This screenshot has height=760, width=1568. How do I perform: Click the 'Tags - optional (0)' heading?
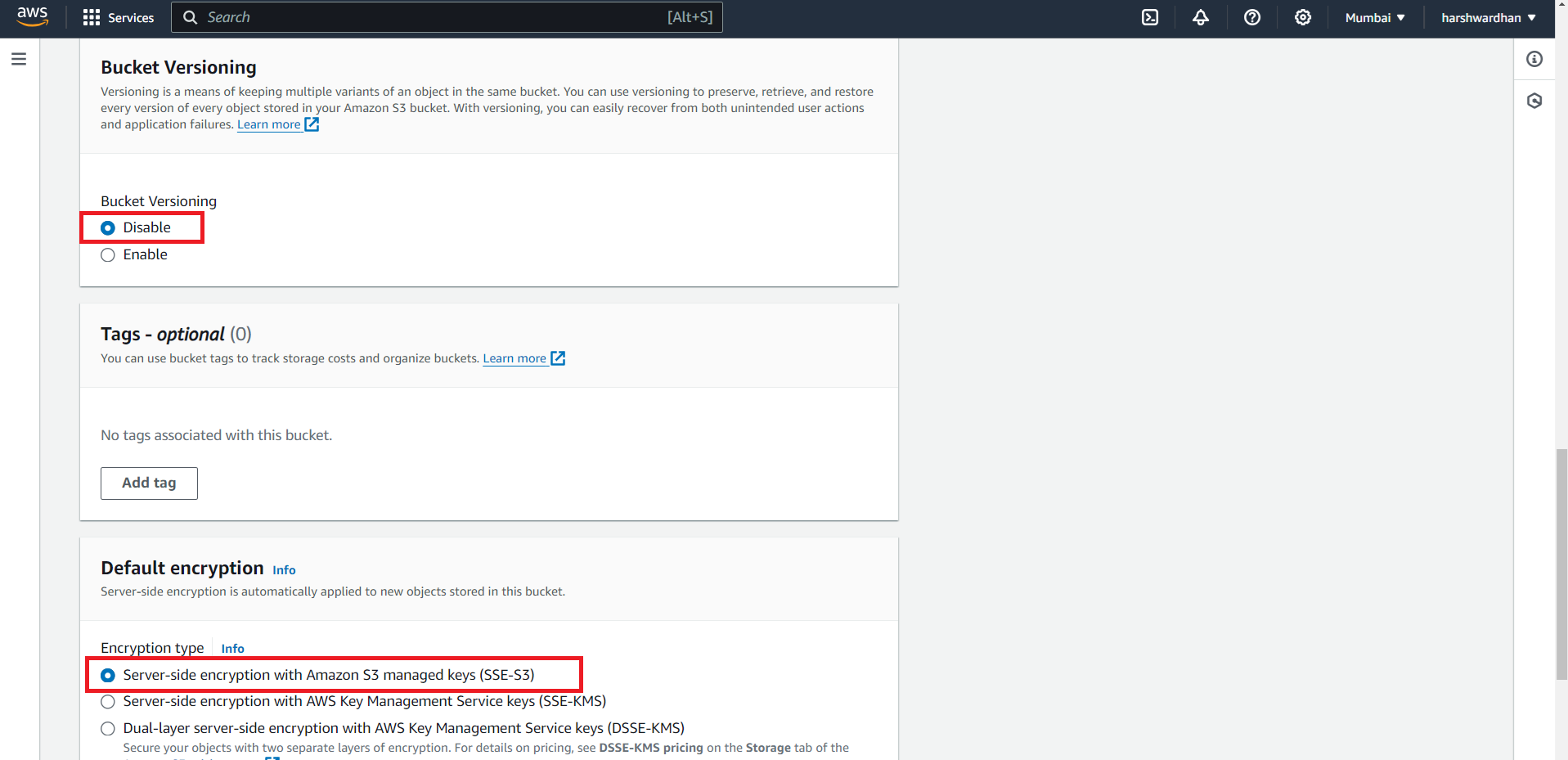[176, 334]
